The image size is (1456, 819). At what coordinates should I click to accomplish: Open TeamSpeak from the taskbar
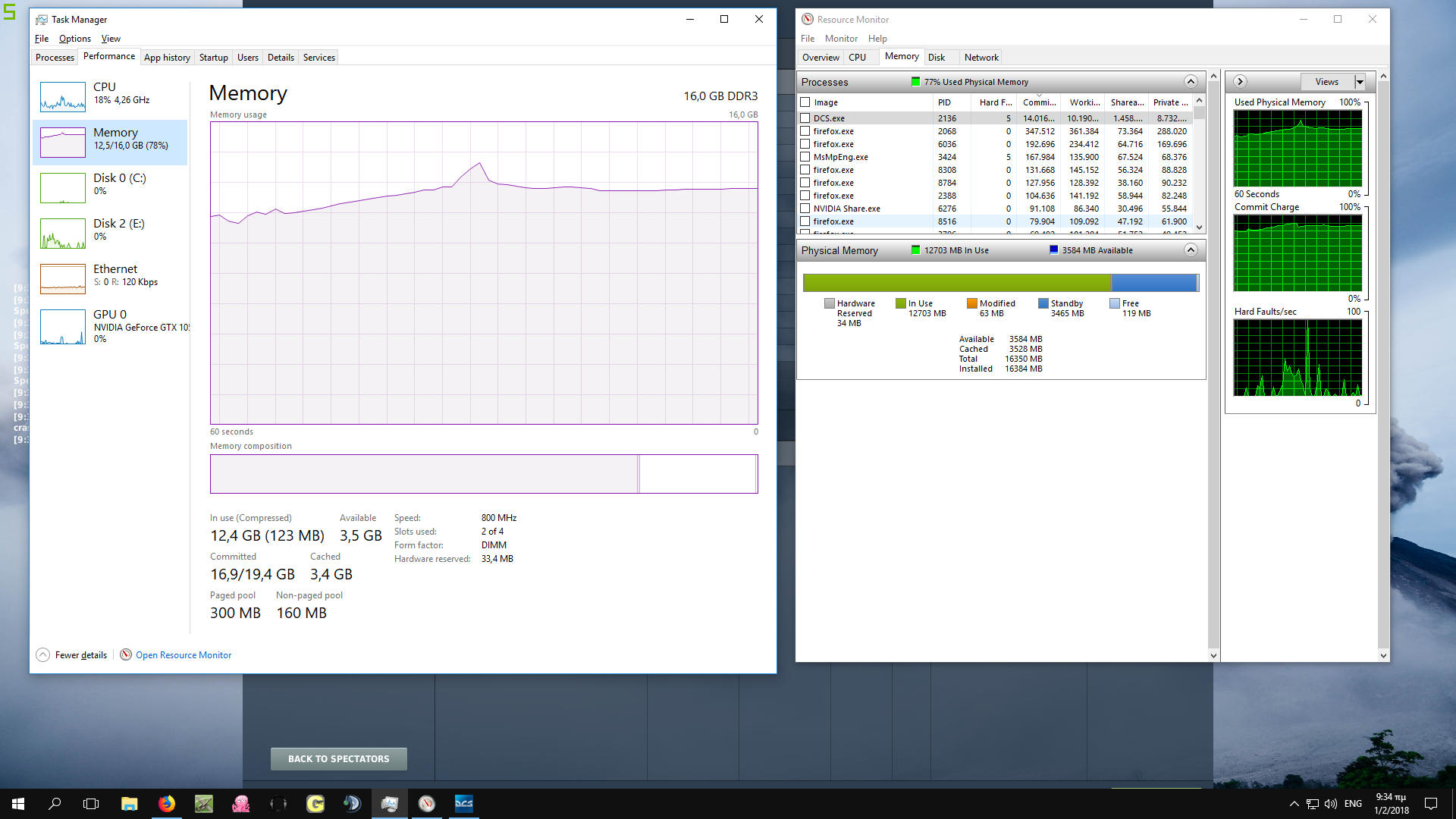point(353,804)
